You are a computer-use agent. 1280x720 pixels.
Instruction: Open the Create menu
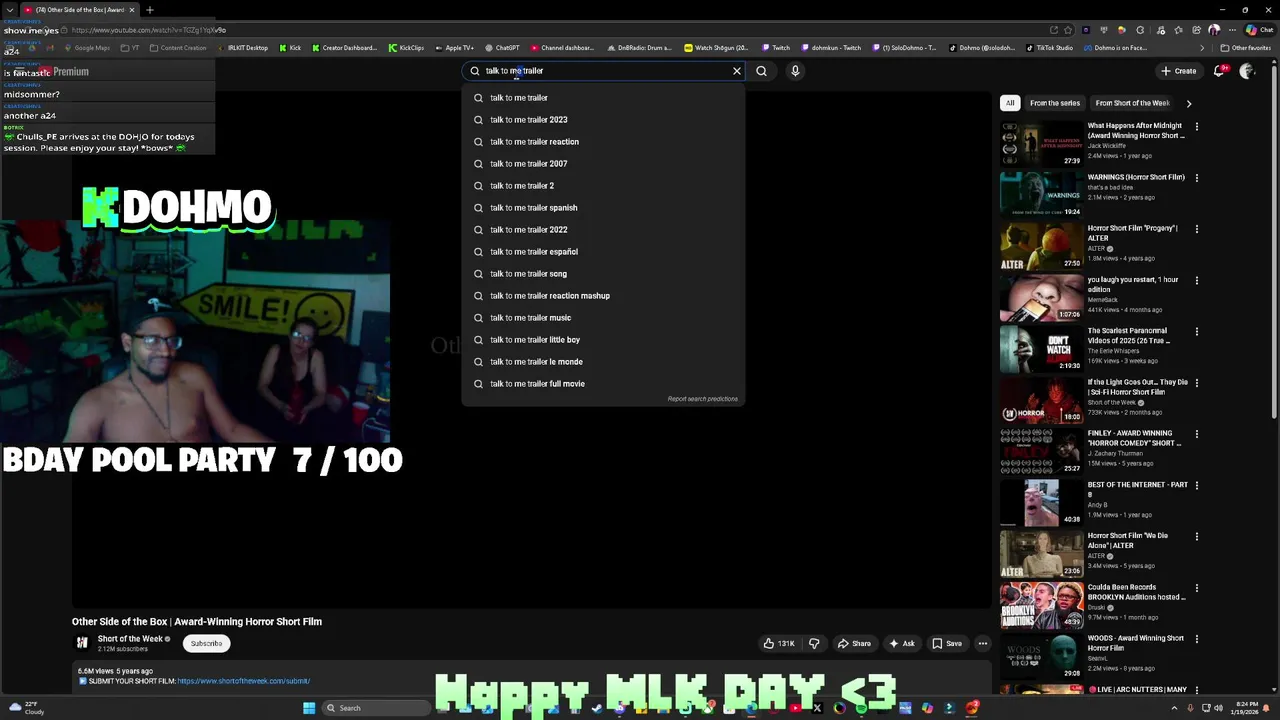tap(1179, 71)
